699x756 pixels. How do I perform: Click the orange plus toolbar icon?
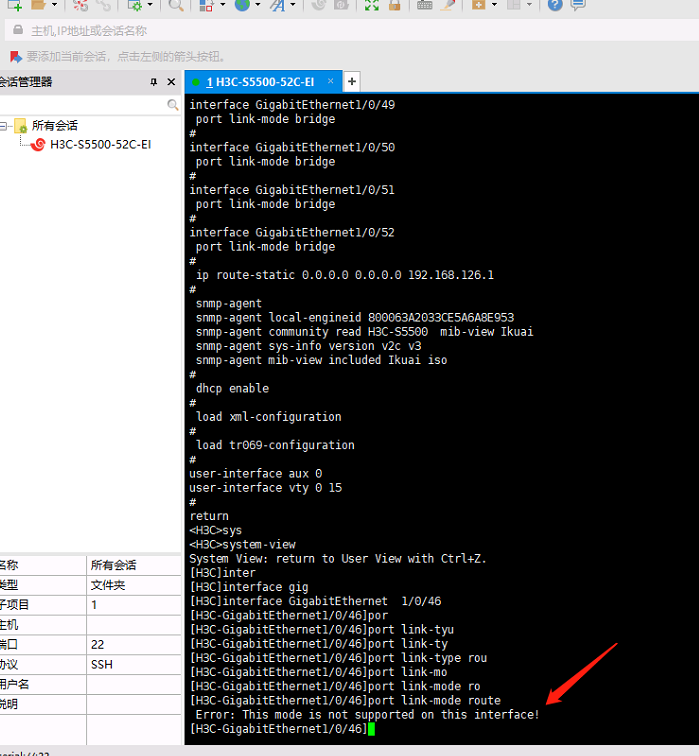click(478, 5)
